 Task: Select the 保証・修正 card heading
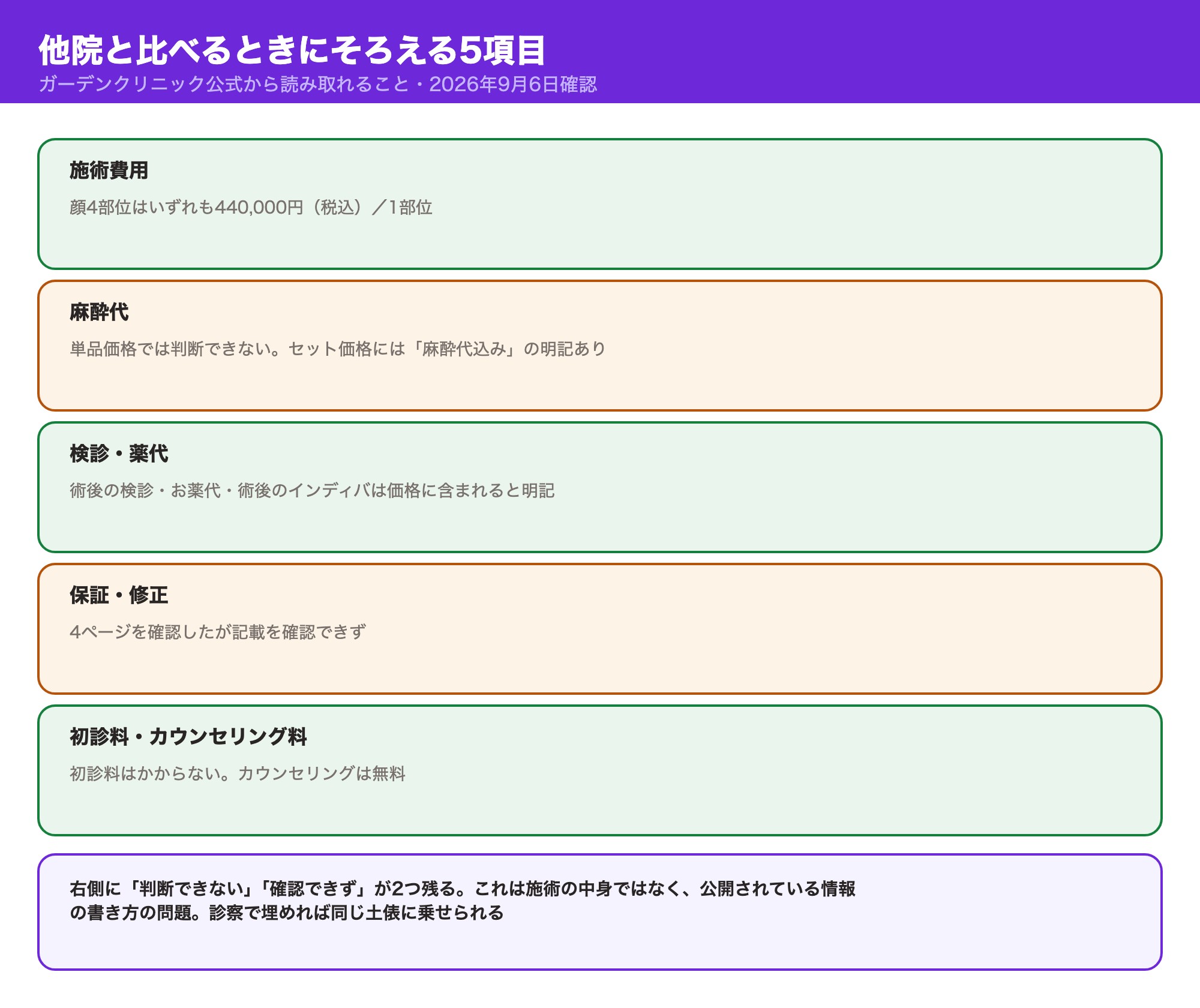coord(119,595)
